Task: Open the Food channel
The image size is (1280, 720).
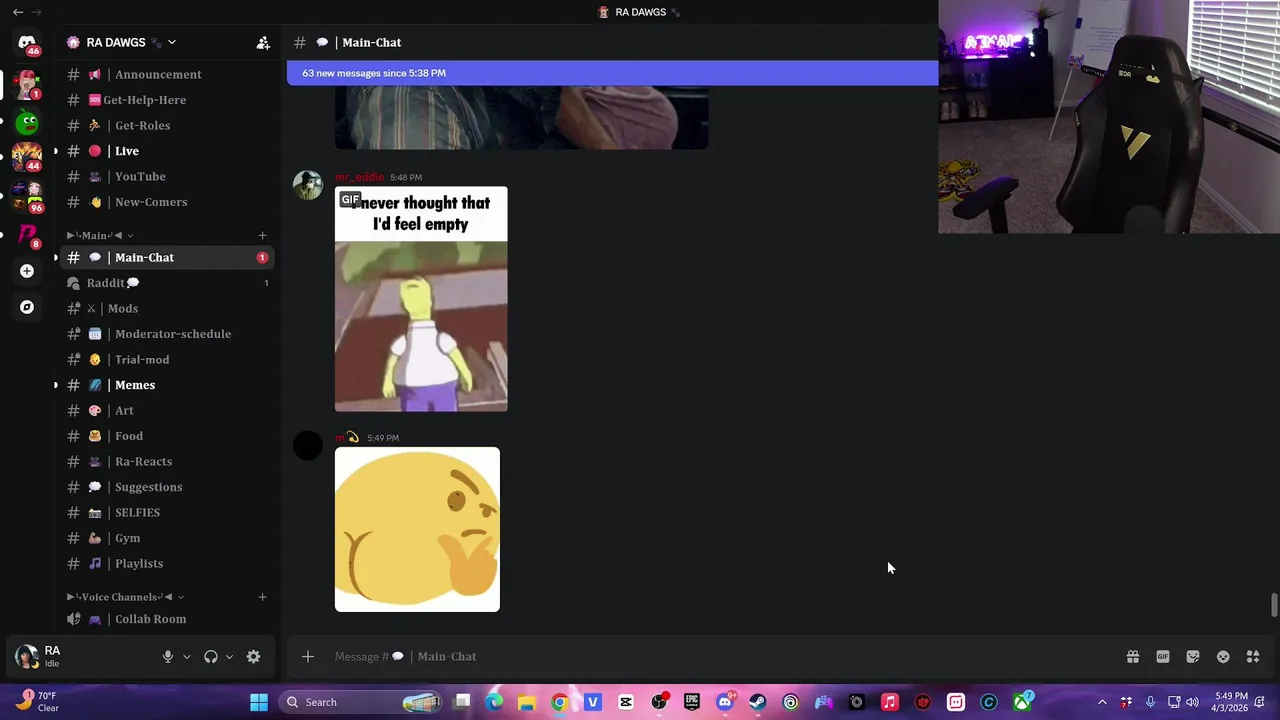Action: 167,436
